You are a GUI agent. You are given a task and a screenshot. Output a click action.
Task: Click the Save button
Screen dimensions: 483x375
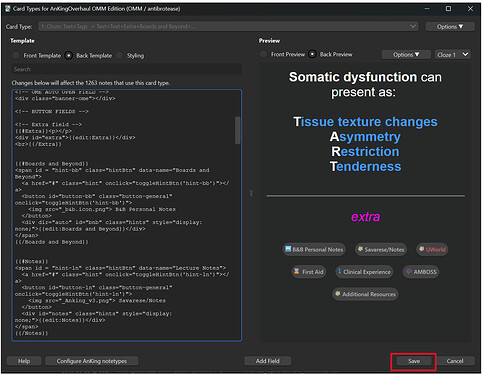pos(414,361)
